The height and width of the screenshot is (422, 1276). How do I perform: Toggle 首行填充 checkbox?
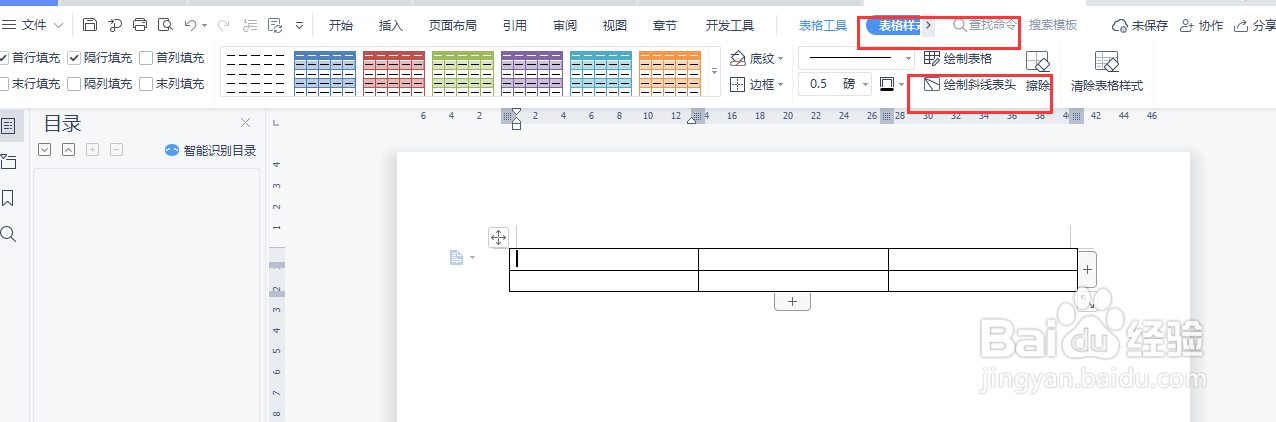coord(5,58)
